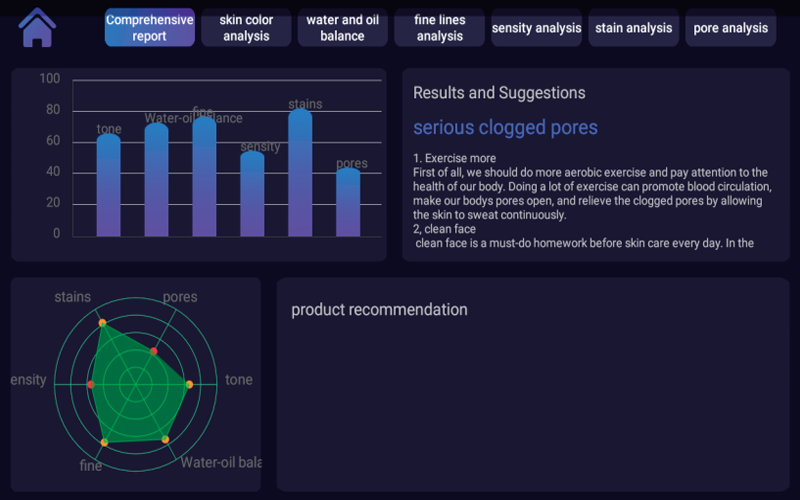
Task: Open water and oil balance tab
Action: click(x=343, y=28)
